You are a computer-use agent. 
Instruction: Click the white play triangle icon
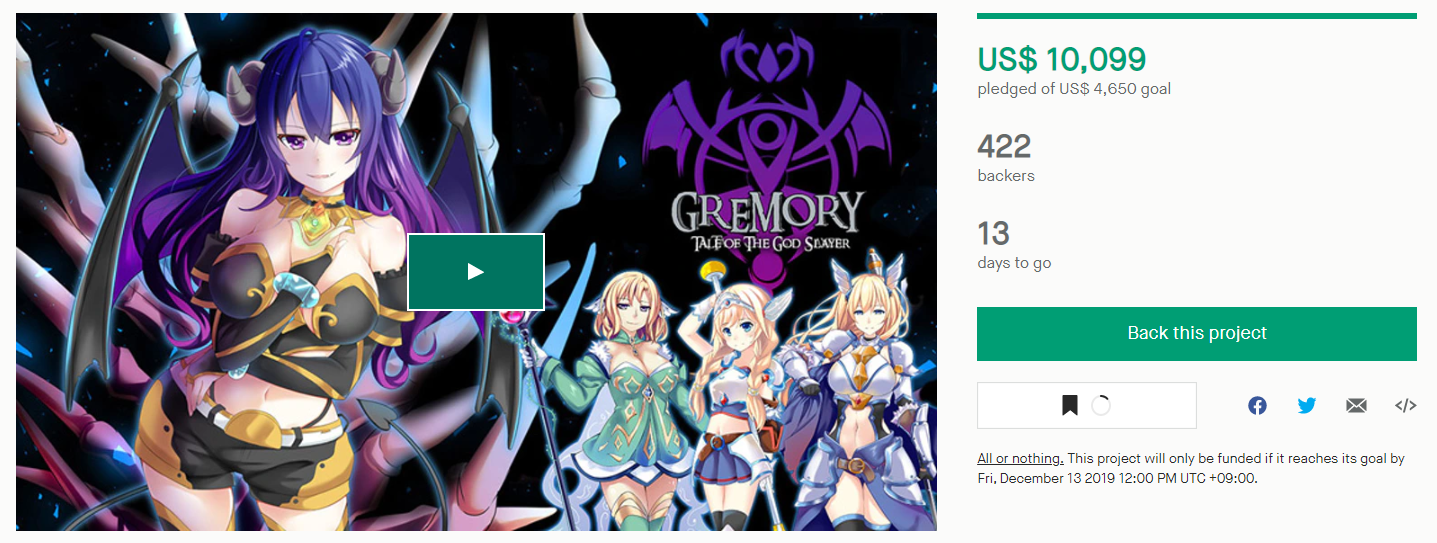click(476, 272)
